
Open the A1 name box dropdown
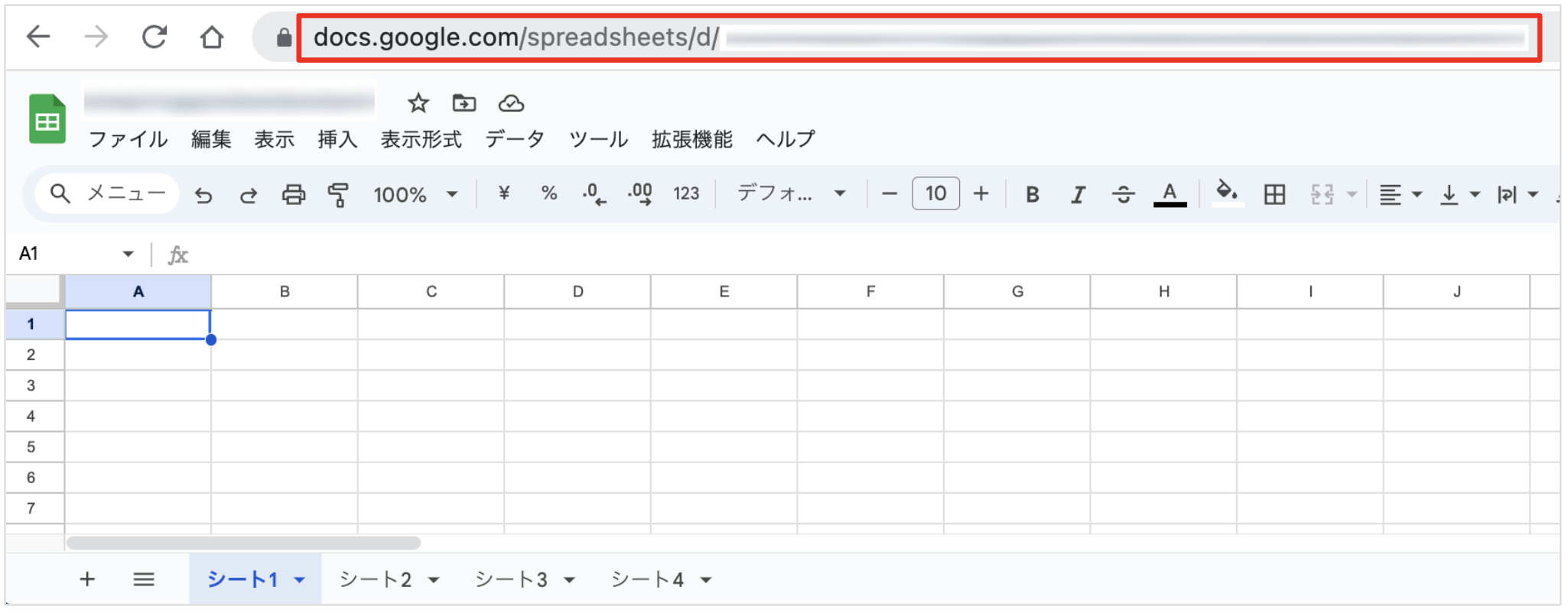coord(128,254)
